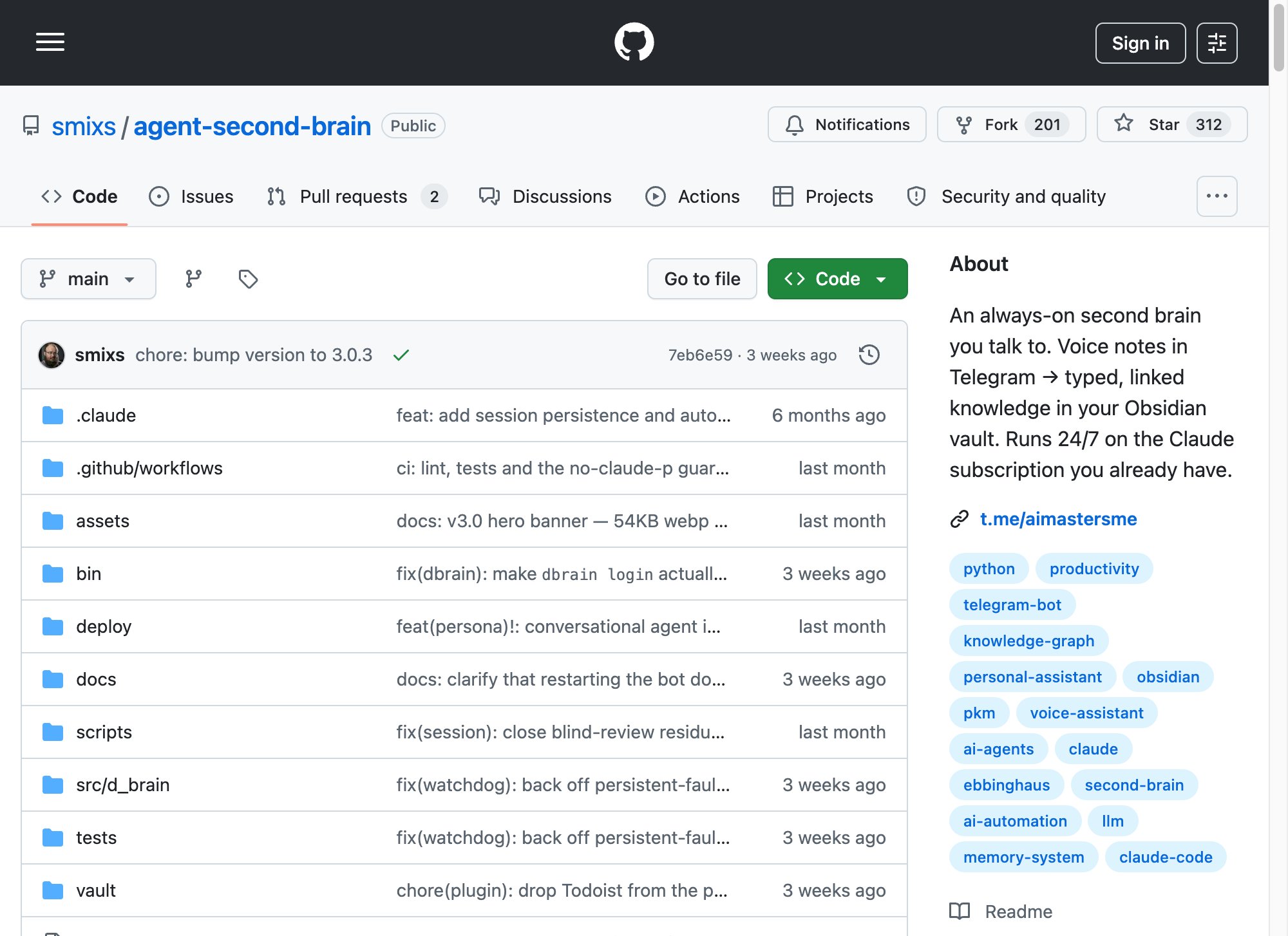This screenshot has height=936, width=1288.
Task: Open the src/d_brain folder
Action: coord(123,785)
